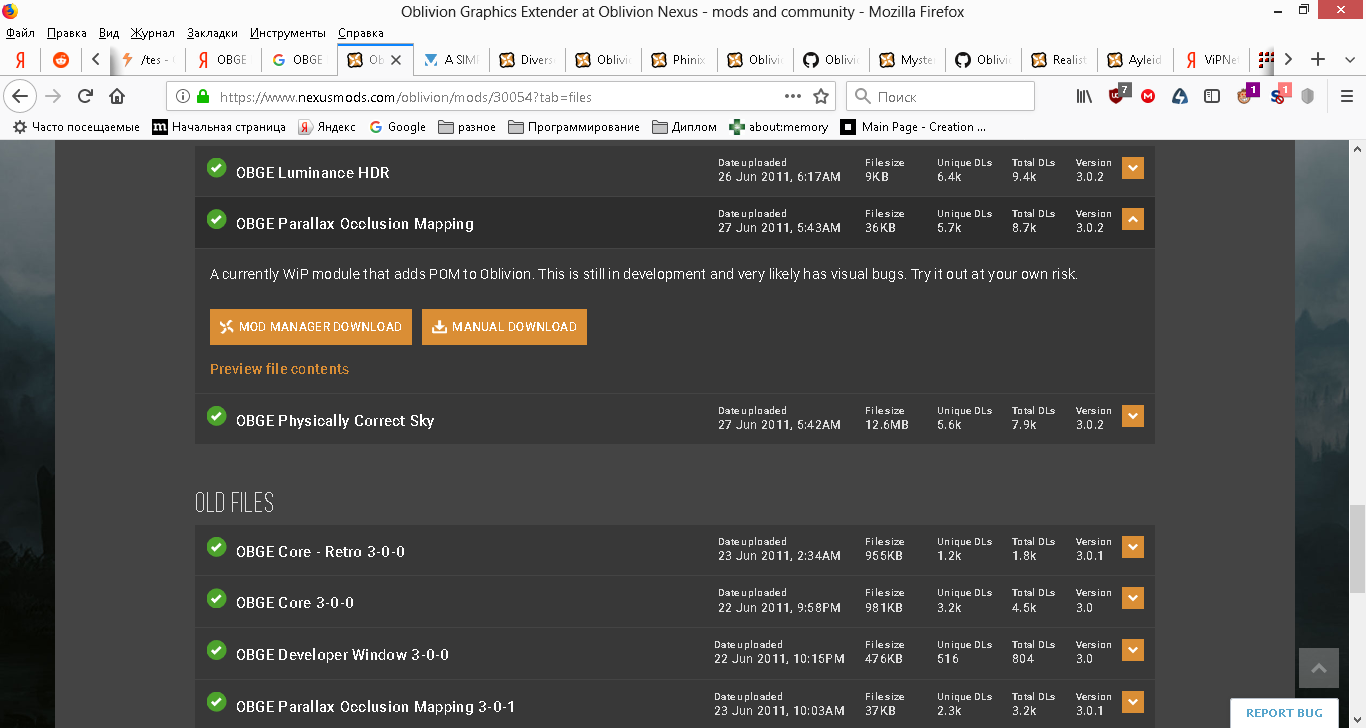1366x728 pixels.
Task: Open the Часто посещаемые bookmark
Action: pos(76,127)
